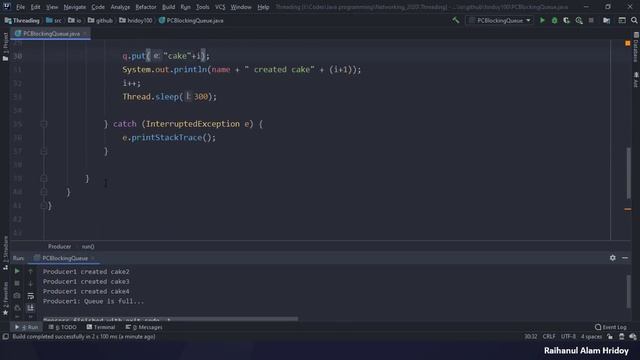The height and width of the screenshot is (360, 640).
Task: Toggle soft-wrap in Run console
Action: [30, 296]
